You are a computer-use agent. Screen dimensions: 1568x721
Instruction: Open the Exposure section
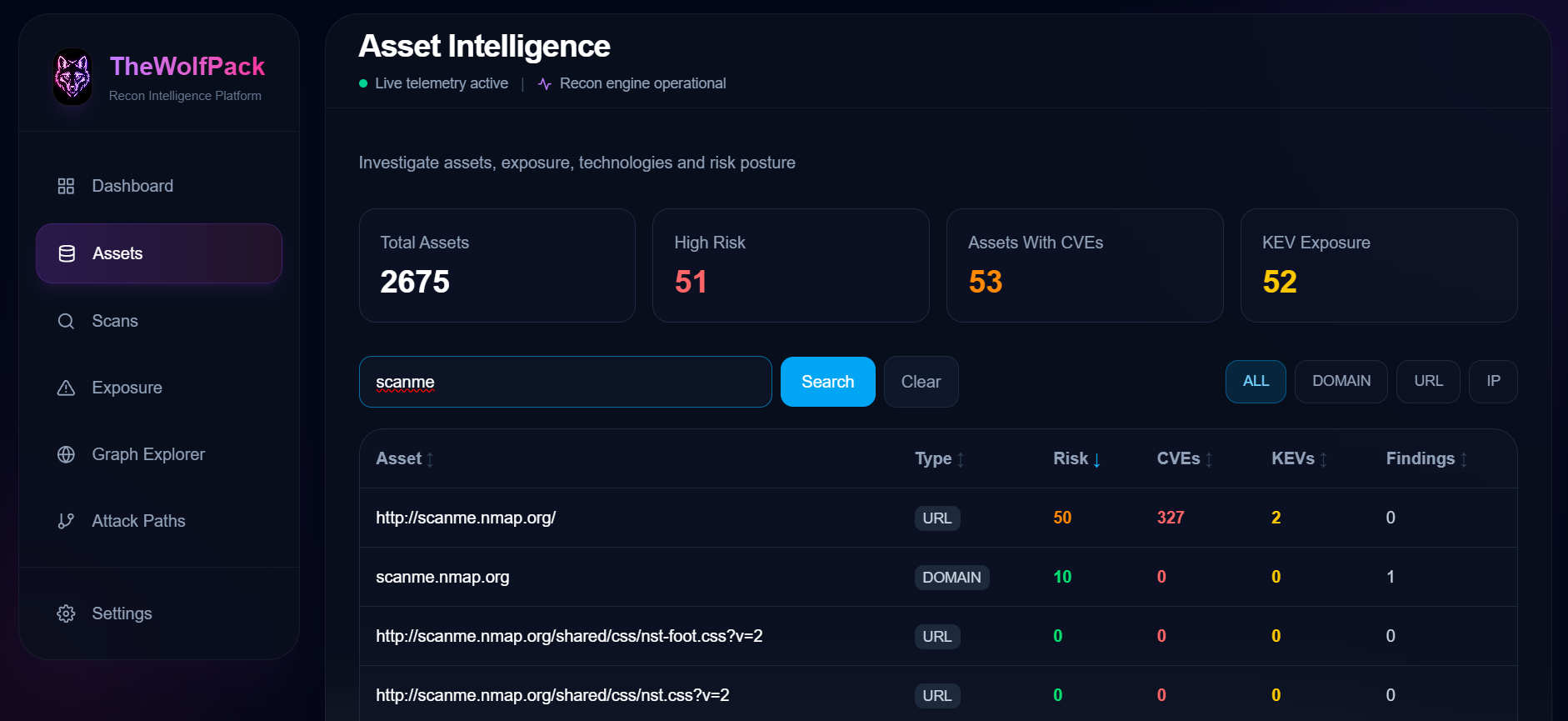point(159,388)
